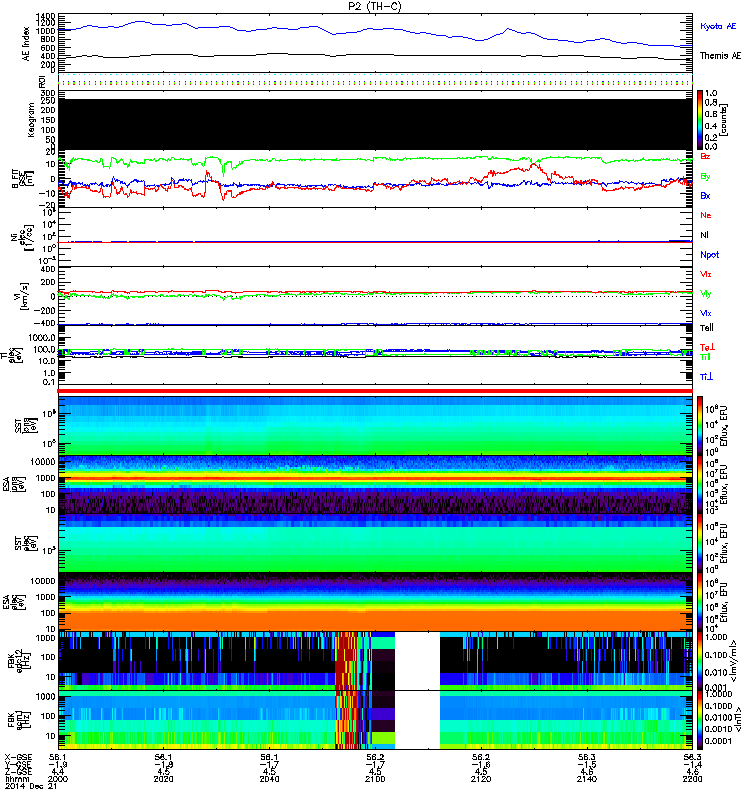Select the red Ne density label
The image size is (750, 800).
pyautogui.click(x=705, y=215)
